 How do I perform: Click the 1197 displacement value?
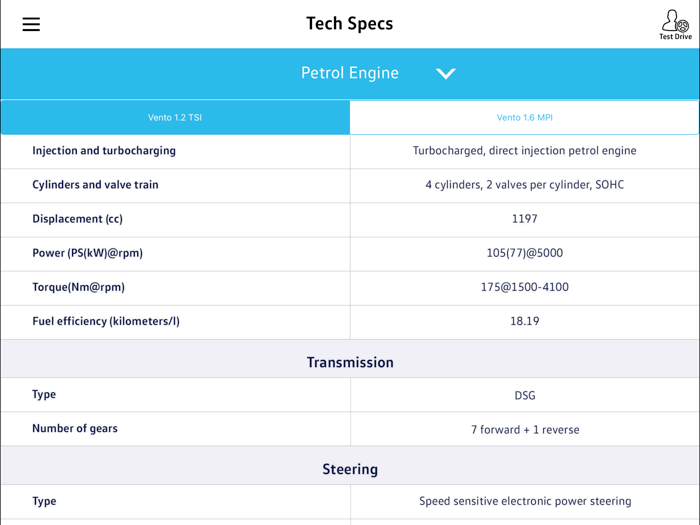525,219
